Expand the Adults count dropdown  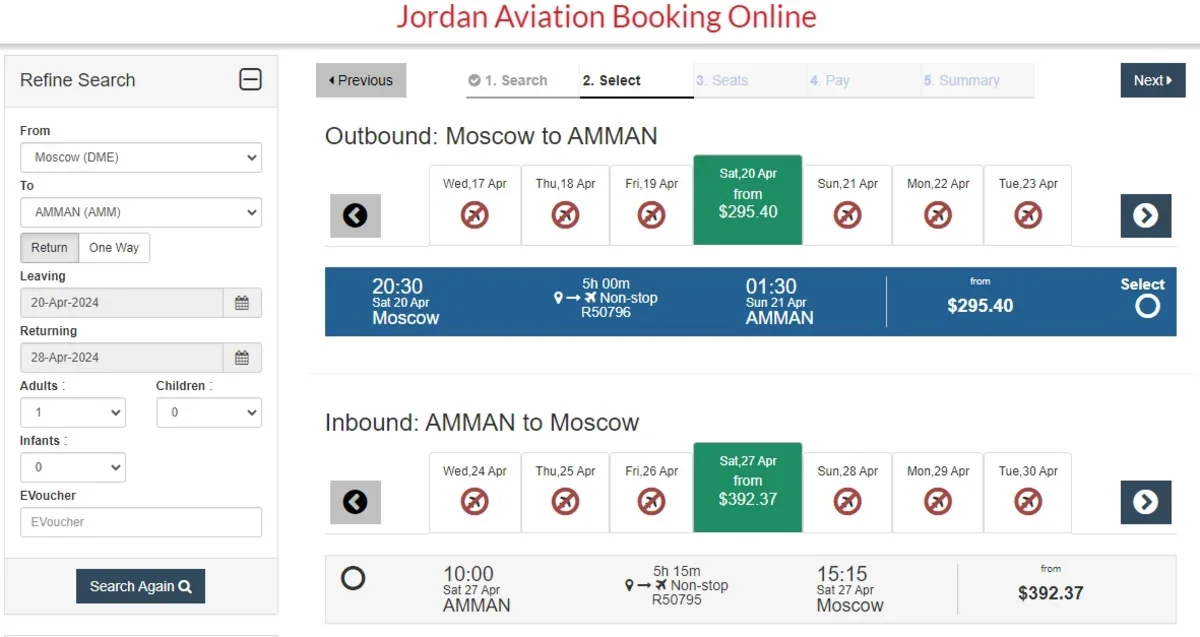tap(73, 412)
